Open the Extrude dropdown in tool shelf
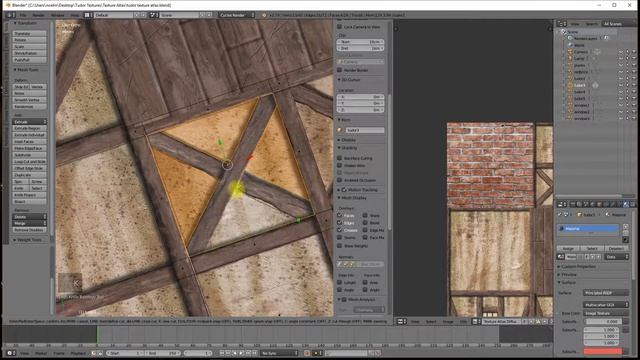 click(30, 122)
